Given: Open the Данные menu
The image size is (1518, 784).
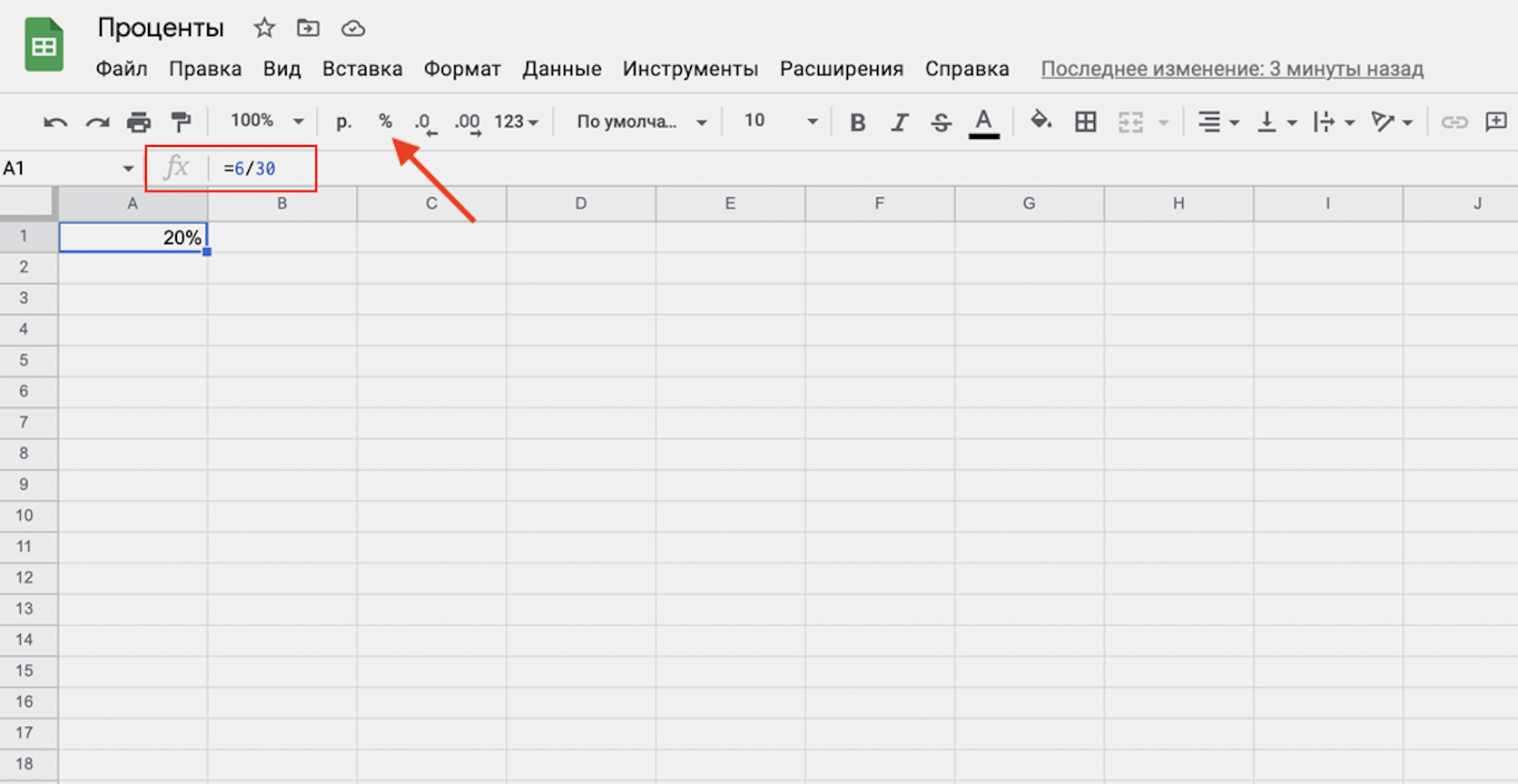Looking at the screenshot, I should tap(561, 69).
